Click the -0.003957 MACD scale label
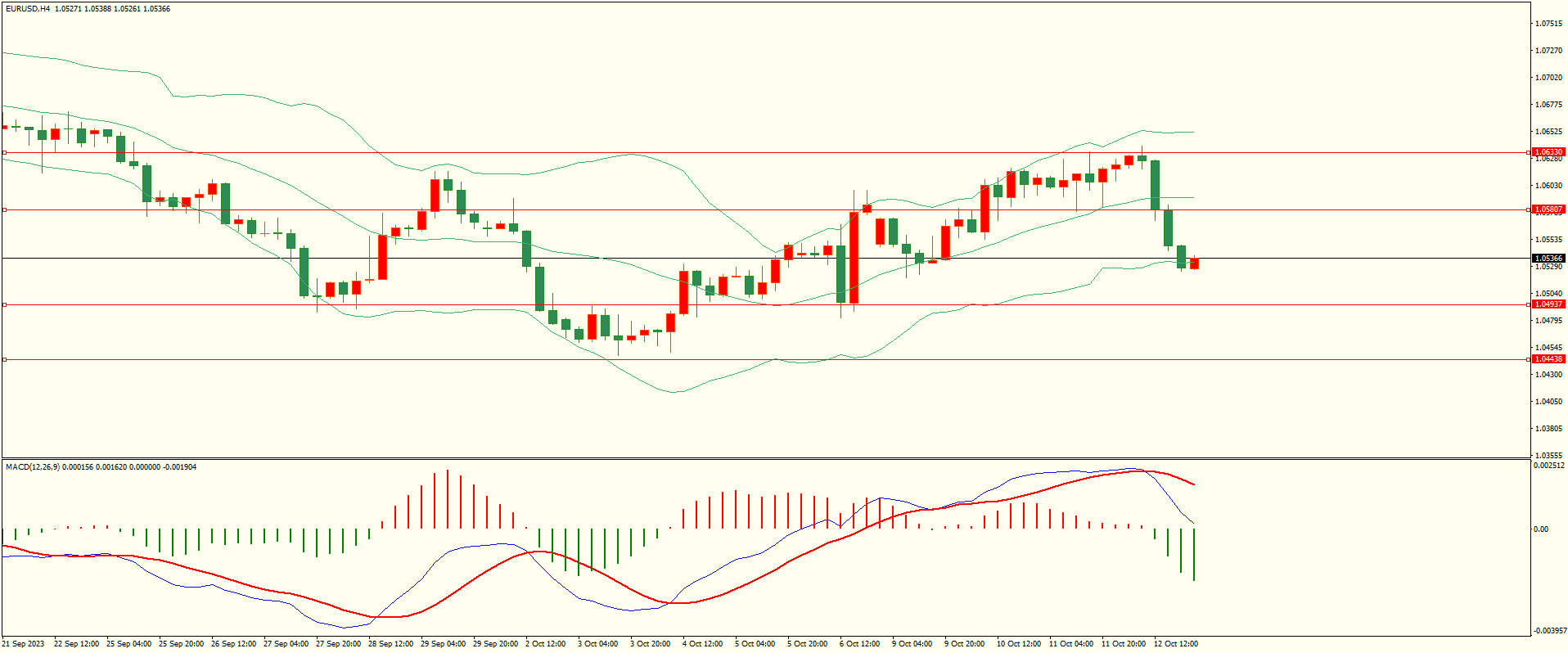This screenshot has height=653, width=1568. point(1549,631)
